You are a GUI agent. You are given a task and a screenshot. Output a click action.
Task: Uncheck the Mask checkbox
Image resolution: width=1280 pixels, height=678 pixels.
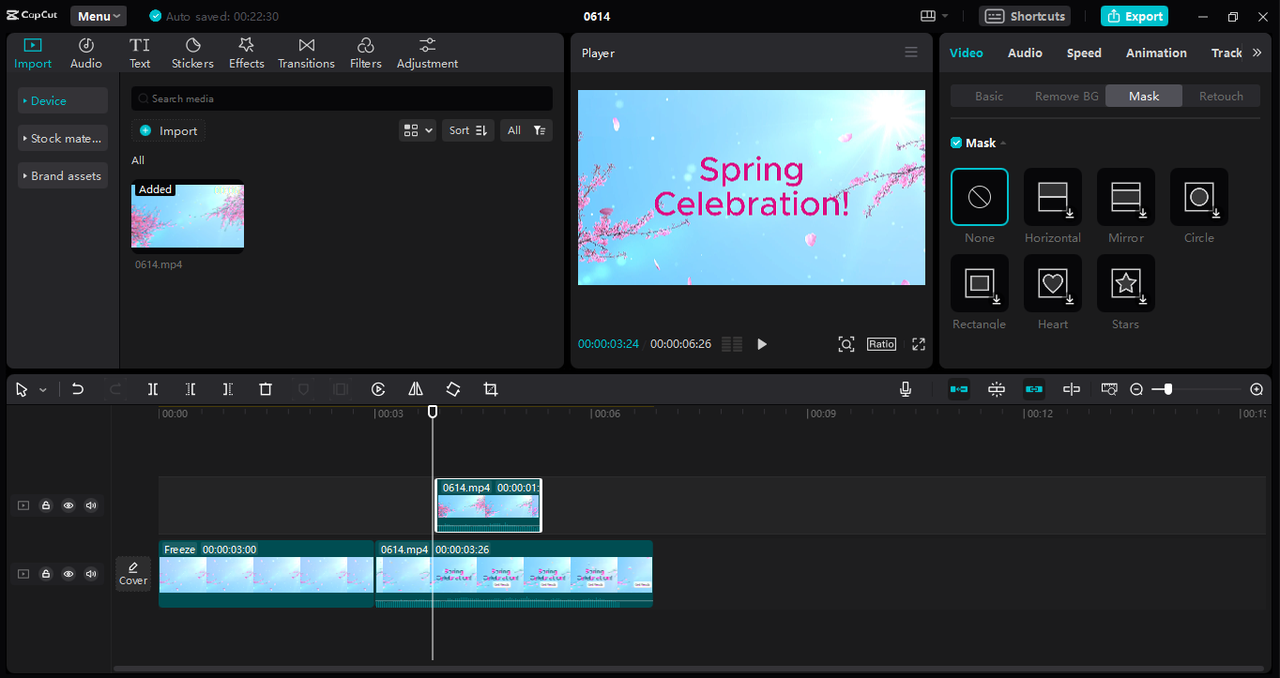(x=956, y=143)
